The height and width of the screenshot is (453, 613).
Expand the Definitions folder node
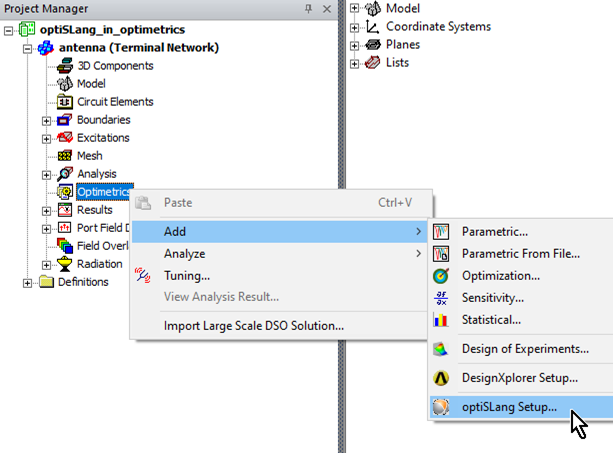(x=27, y=283)
